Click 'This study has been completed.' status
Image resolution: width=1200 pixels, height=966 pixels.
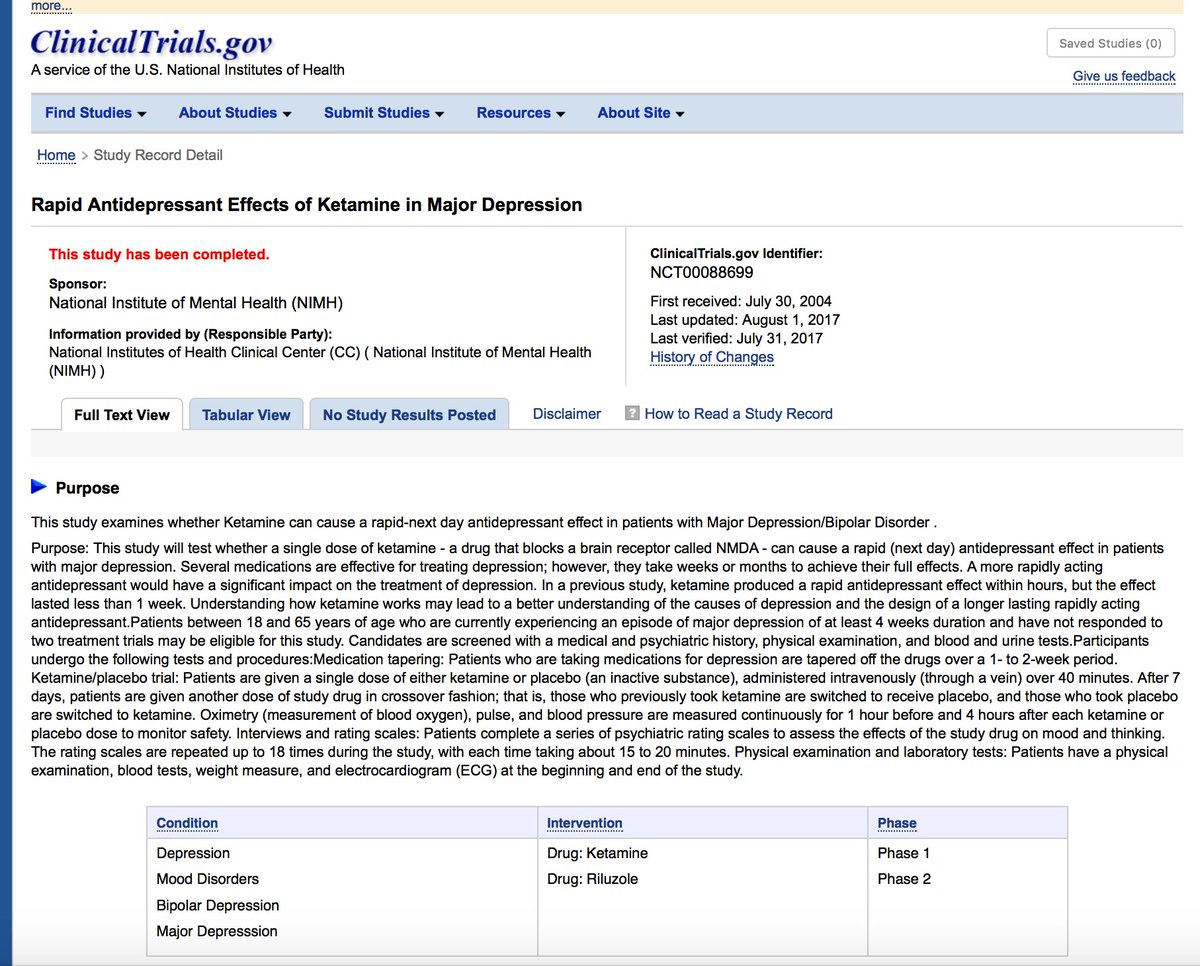159,254
